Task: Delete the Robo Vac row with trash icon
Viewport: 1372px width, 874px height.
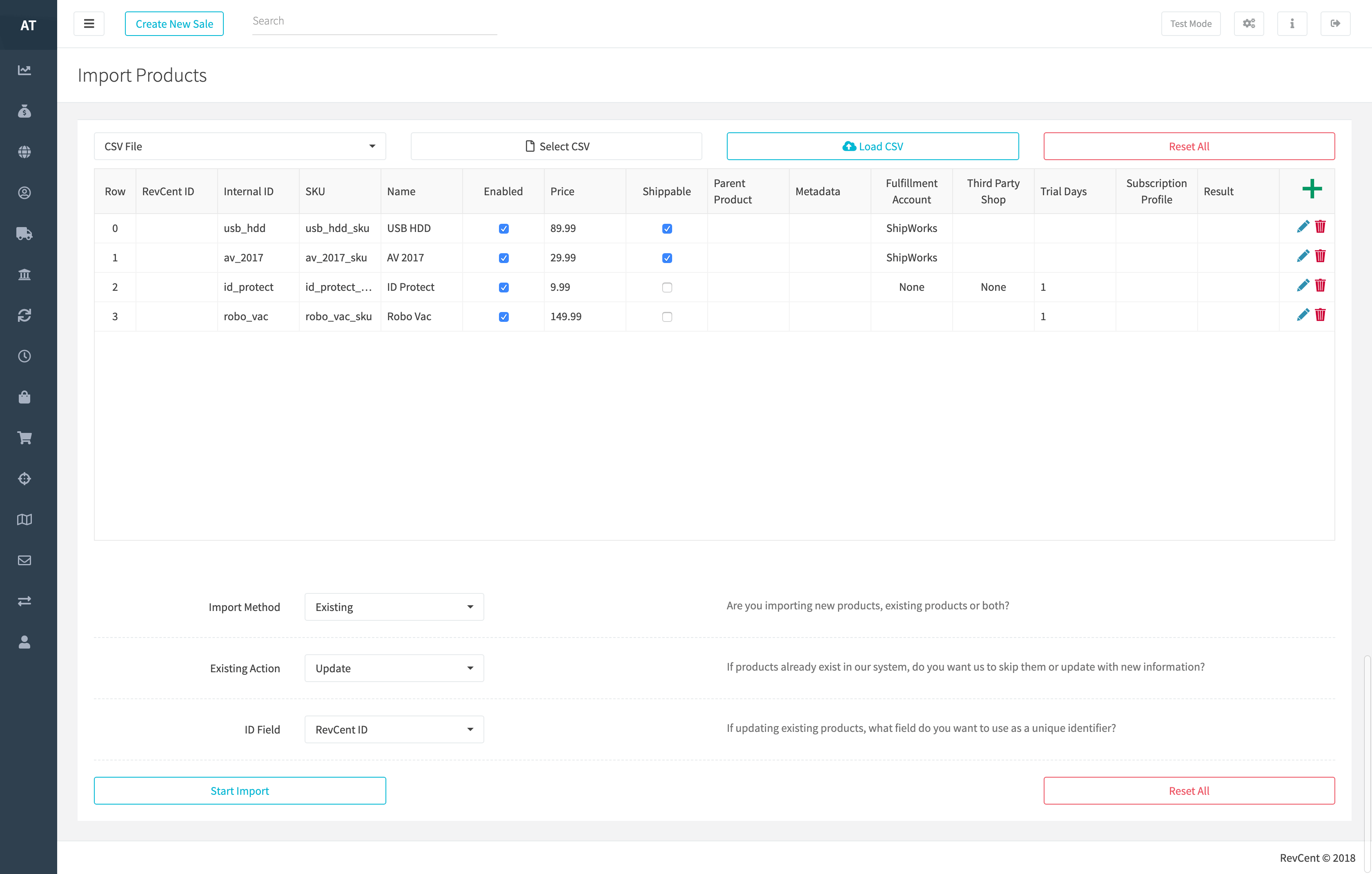Action: pos(1320,315)
